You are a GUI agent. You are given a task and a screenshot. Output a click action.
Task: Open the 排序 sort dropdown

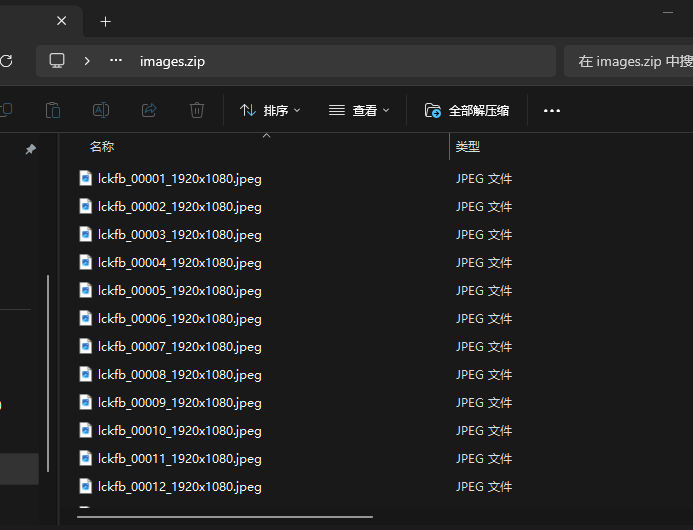click(x=270, y=110)
